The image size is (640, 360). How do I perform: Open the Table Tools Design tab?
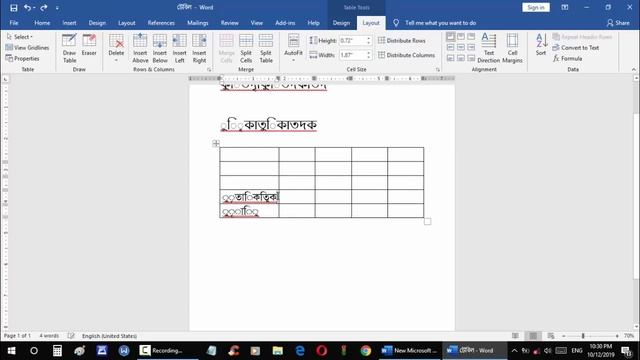[341, 23]
